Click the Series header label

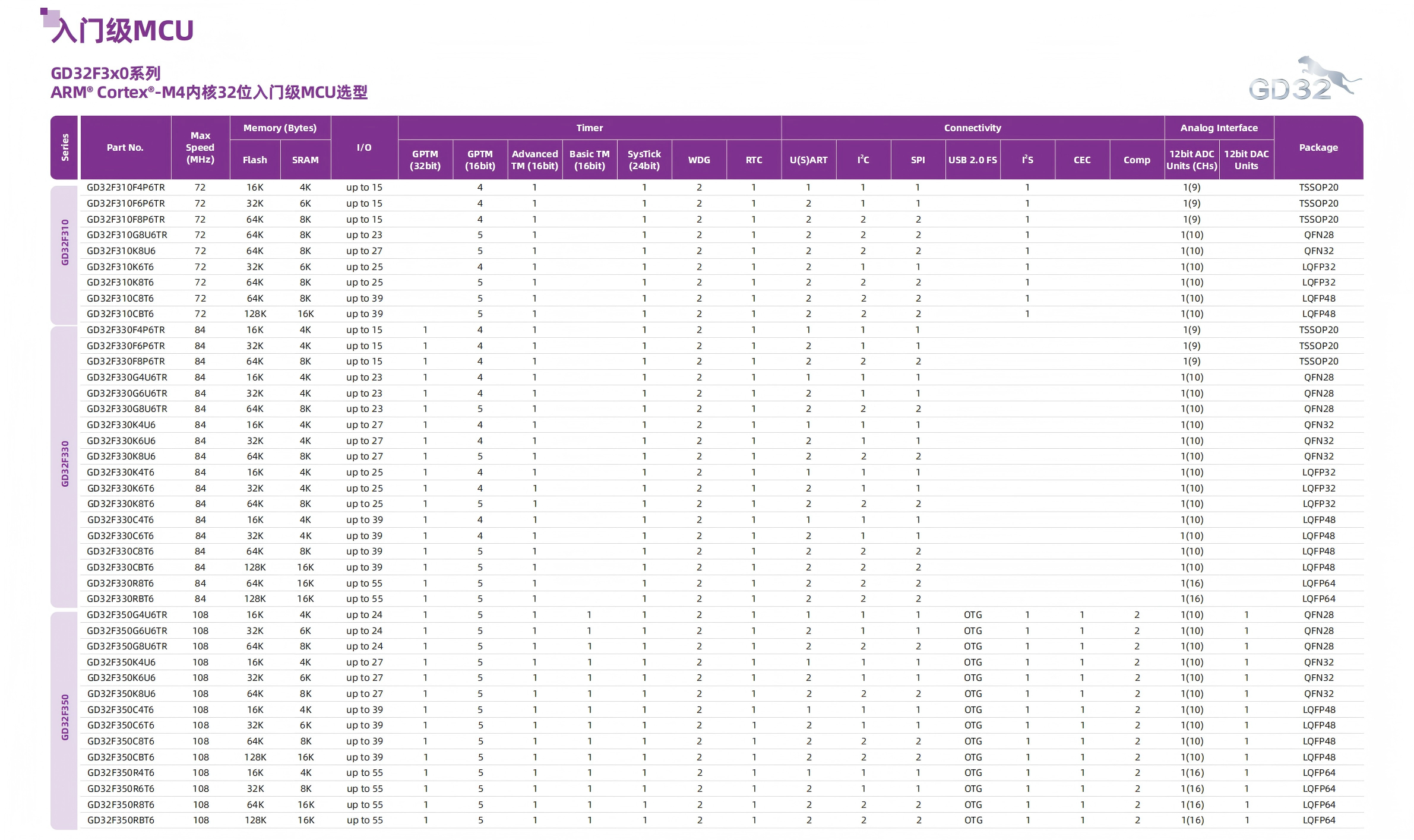[x=65, y=147]
